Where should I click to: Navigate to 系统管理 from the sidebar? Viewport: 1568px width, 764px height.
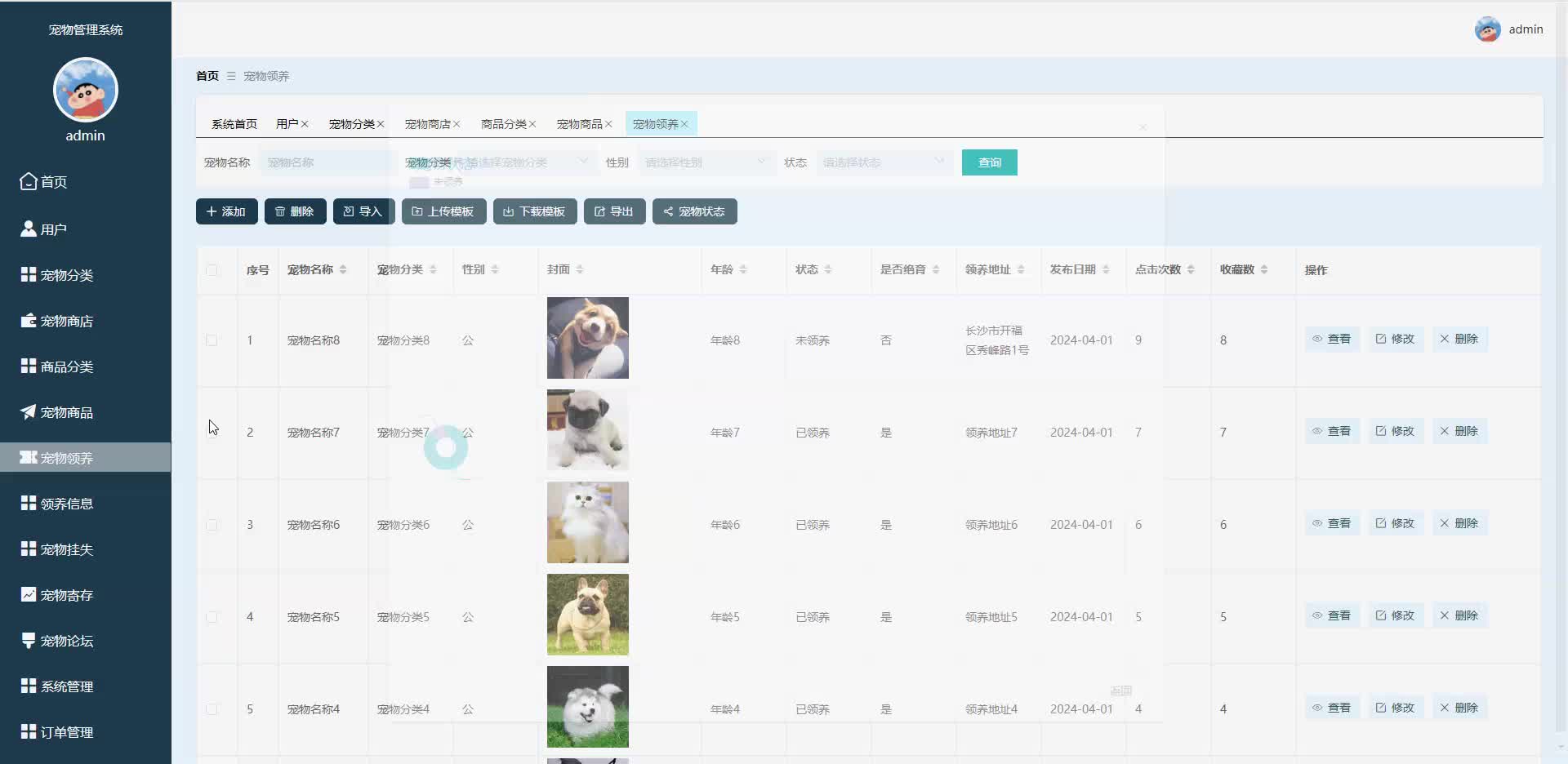(x=68, y=686)
